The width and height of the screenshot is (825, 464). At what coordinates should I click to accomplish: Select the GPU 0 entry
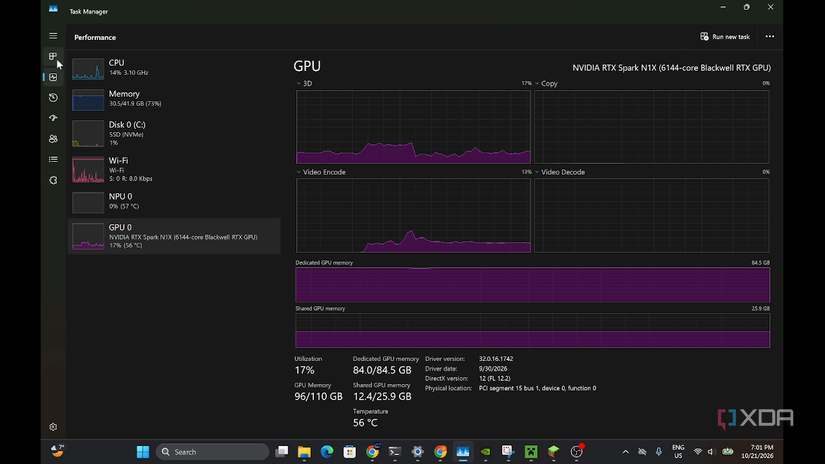[174, 236]
